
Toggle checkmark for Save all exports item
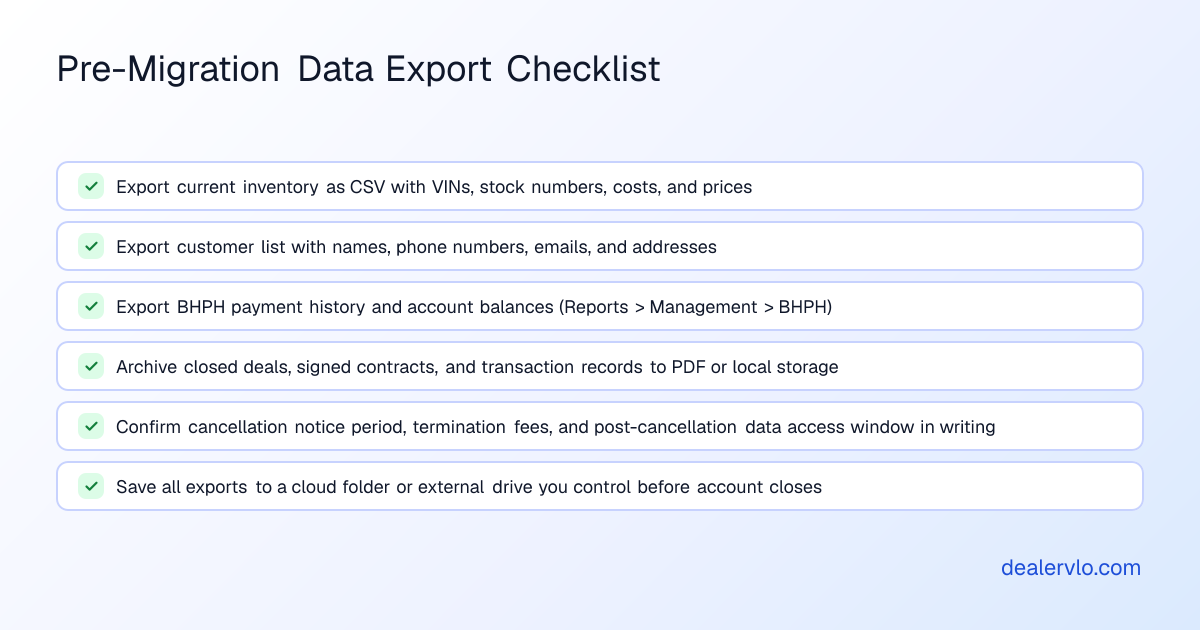tap(91, 486)
